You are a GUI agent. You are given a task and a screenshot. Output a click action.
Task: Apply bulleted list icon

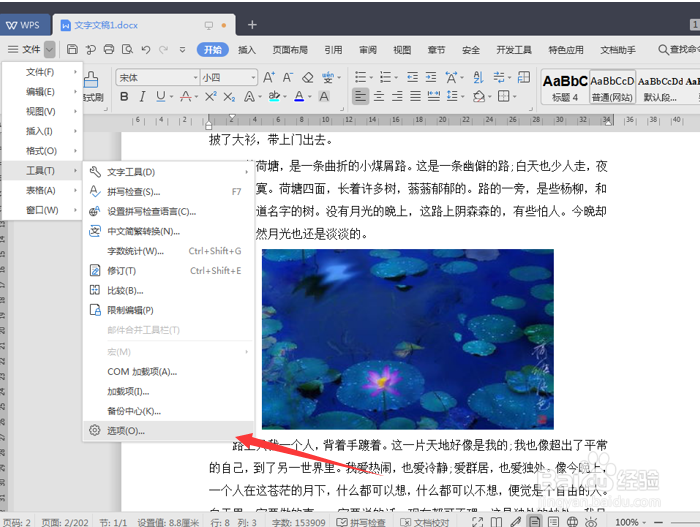[x=360, y=77]
